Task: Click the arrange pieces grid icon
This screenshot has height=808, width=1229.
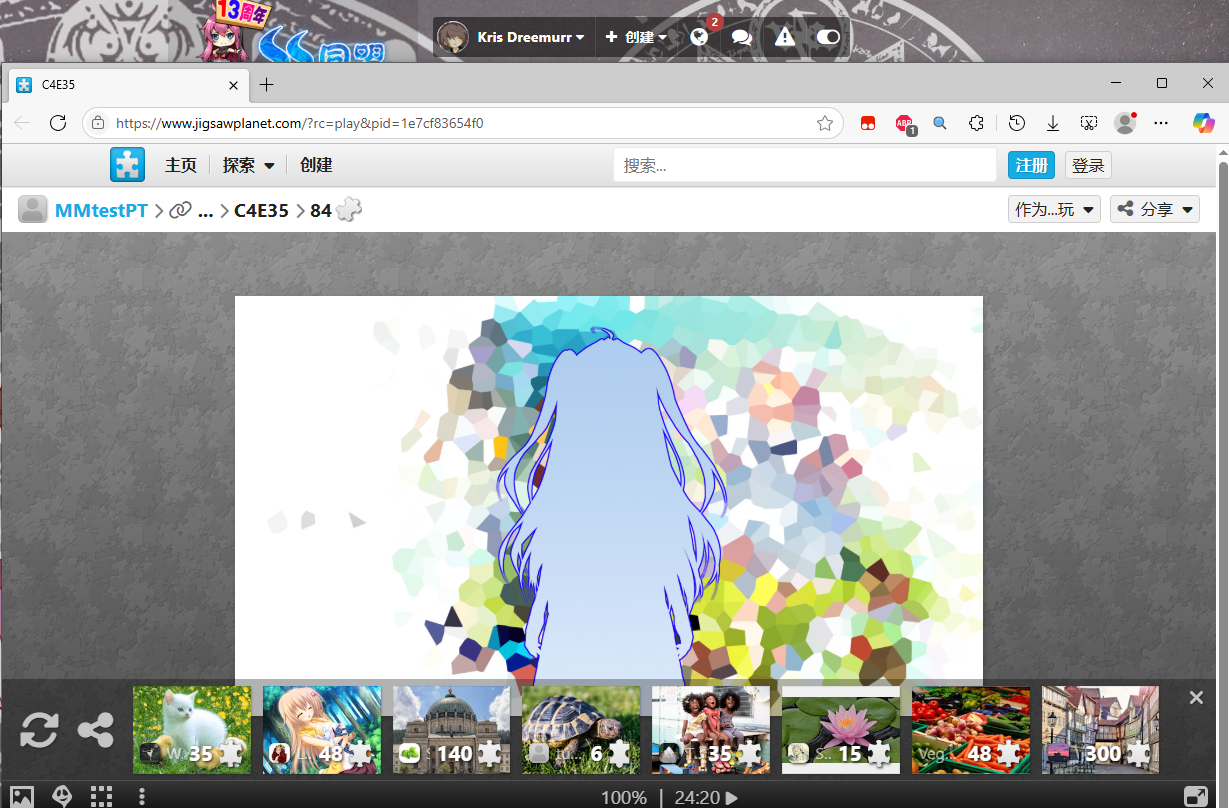Action: pyautogui.click(x=101, y=797)
